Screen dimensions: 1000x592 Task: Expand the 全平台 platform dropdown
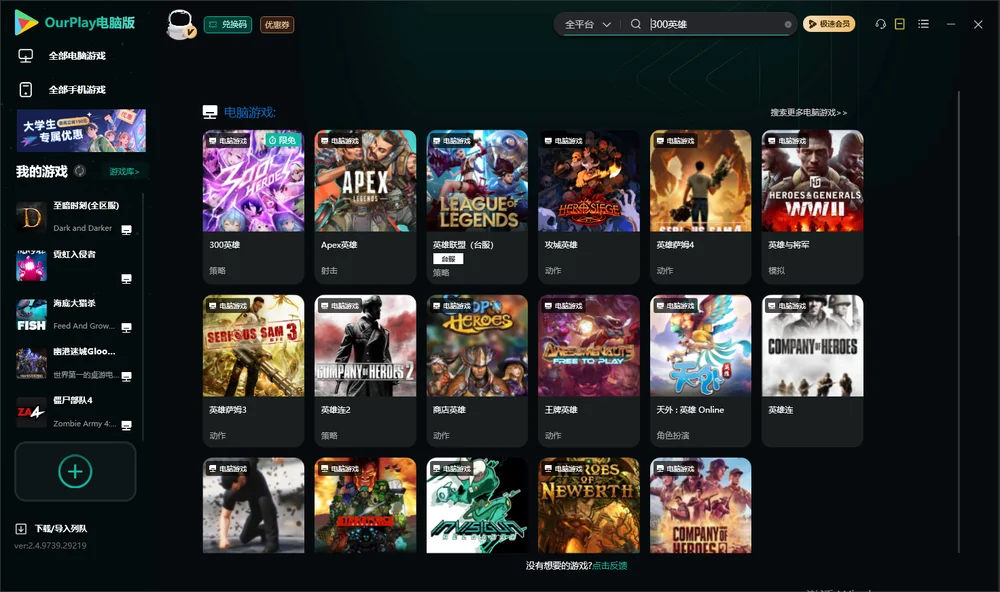[588, 24]
